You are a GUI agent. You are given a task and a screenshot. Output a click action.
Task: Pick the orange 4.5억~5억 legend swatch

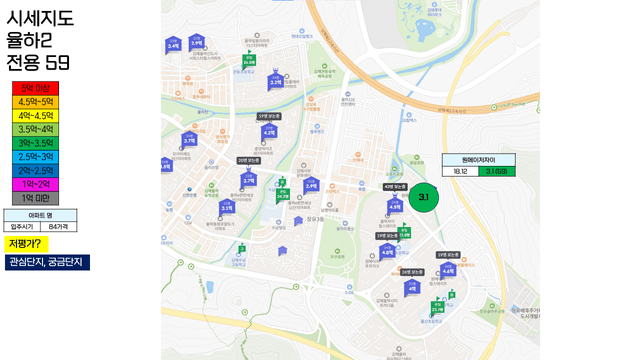tap(36, 102)
